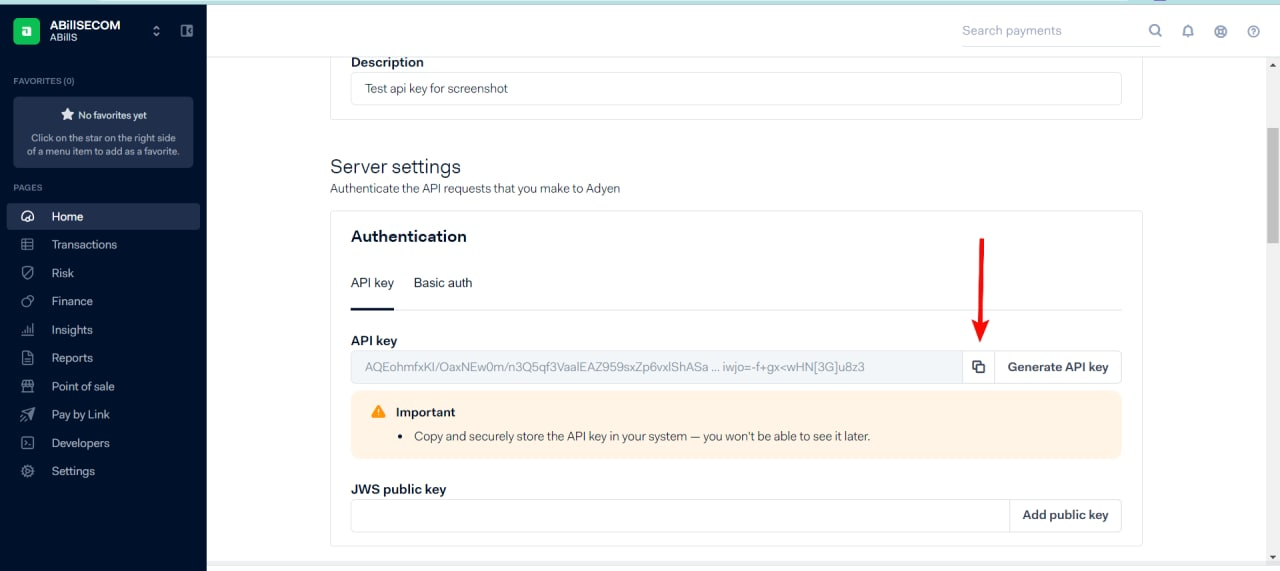Image resolution: width=1280 pixels, height=571 pixels.
Task: Click the JWS public key input field
Action: pos(680,515)
